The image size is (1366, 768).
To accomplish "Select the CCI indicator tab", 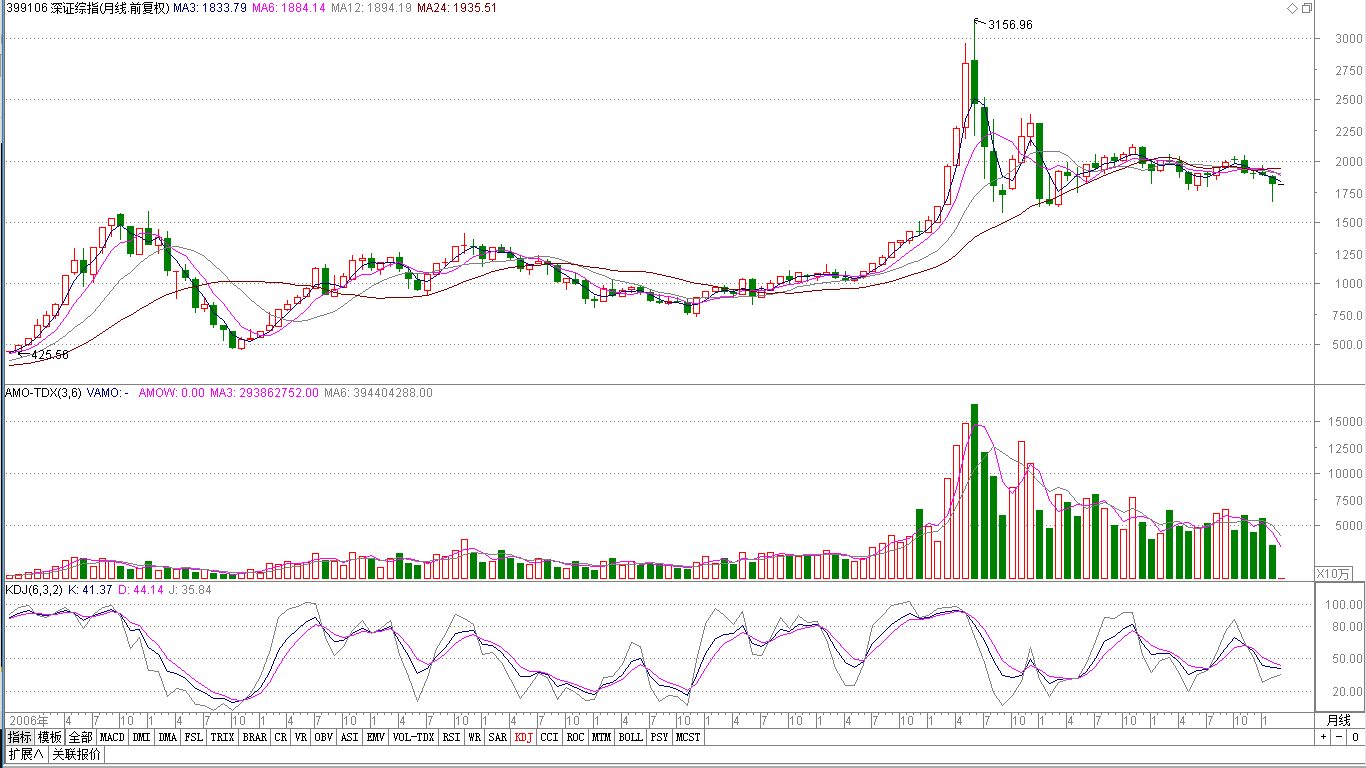I will [x=550, y=737].
